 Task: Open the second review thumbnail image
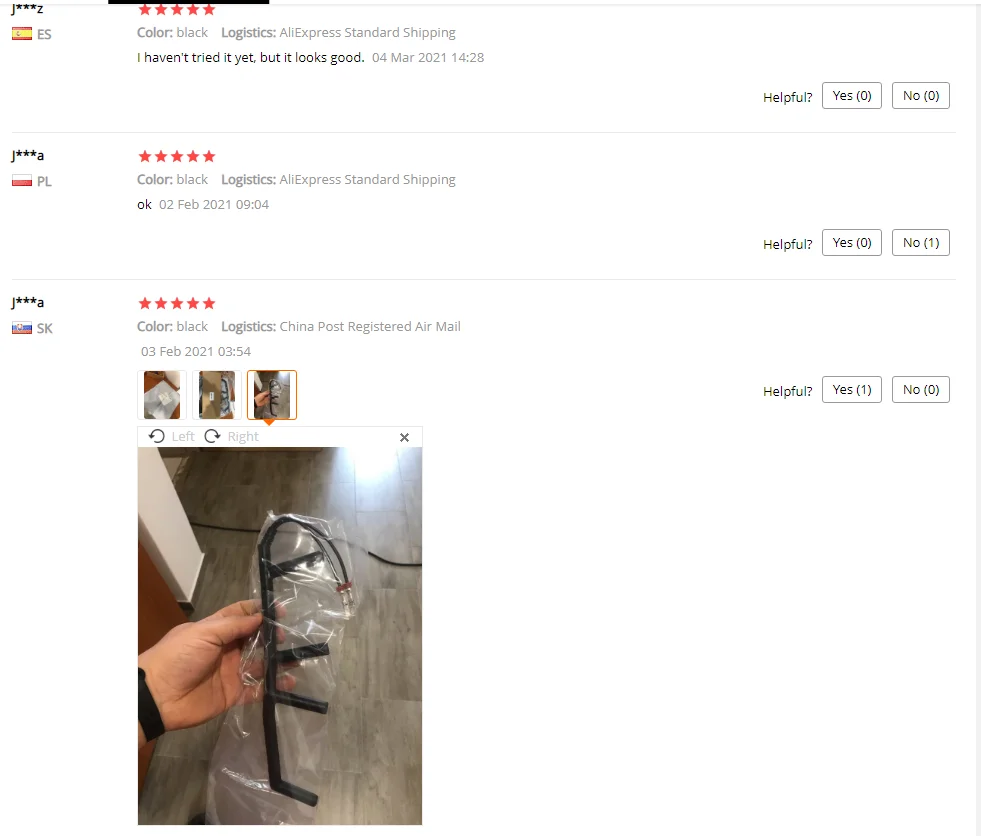[x=216, y=395]
